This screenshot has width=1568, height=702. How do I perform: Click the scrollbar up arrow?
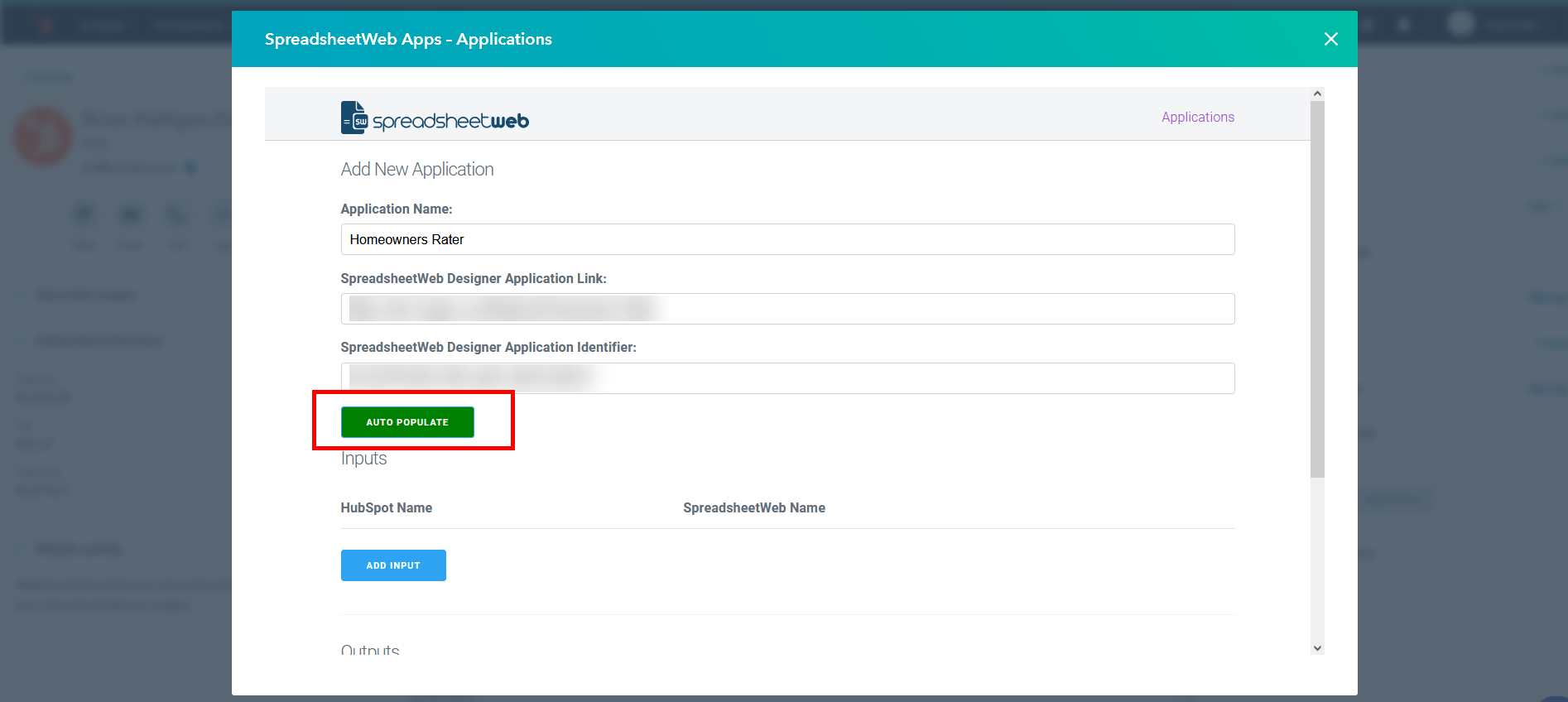1317,94
